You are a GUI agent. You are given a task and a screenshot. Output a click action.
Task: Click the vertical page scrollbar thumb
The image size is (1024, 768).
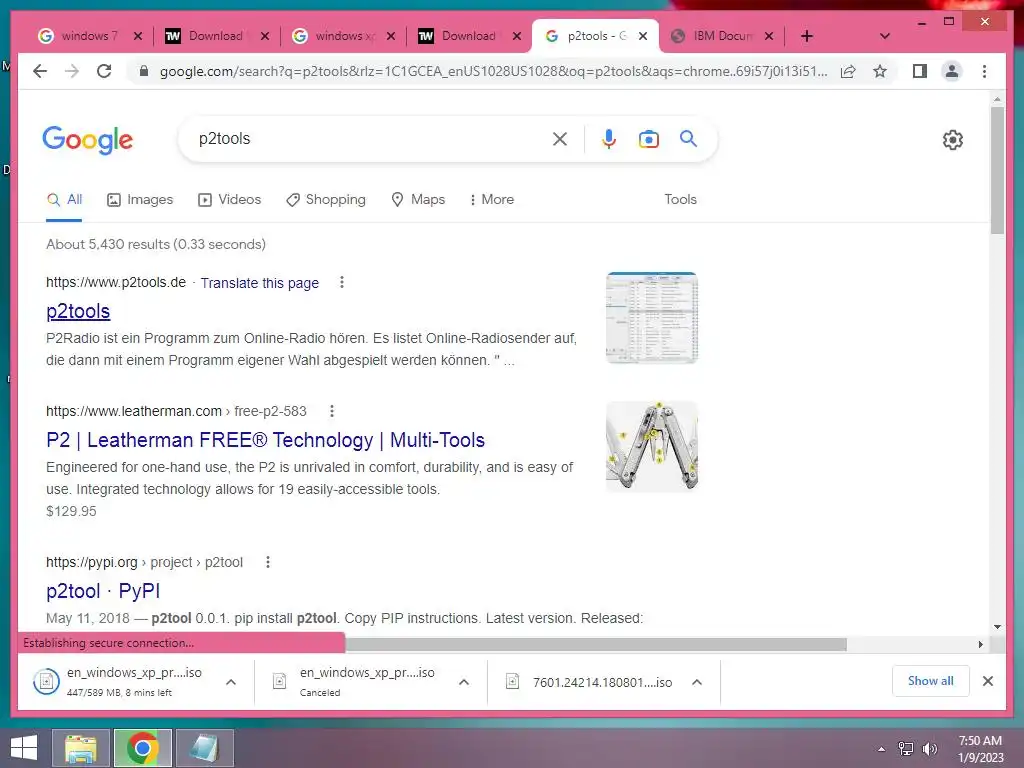click(997, 170)
